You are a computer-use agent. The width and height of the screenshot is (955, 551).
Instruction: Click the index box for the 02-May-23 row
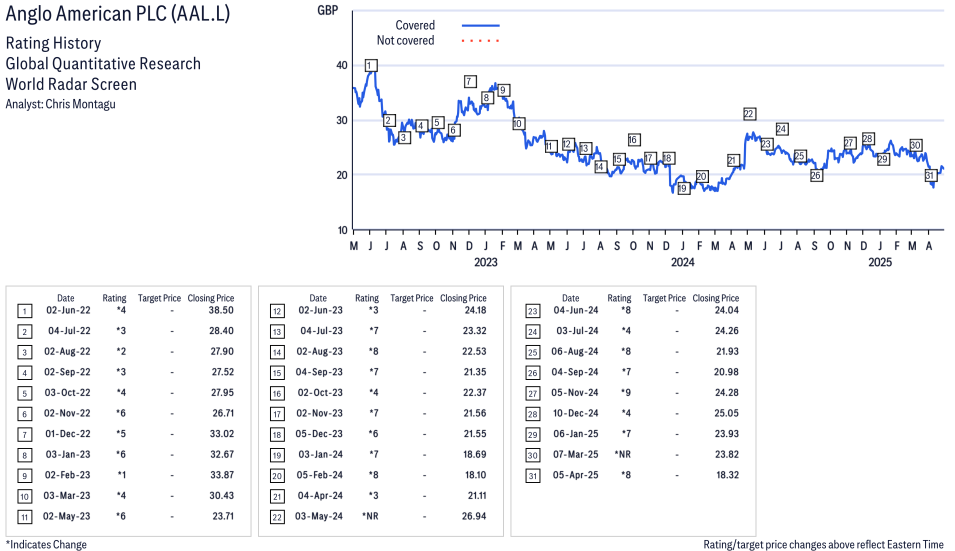[24, 518]
